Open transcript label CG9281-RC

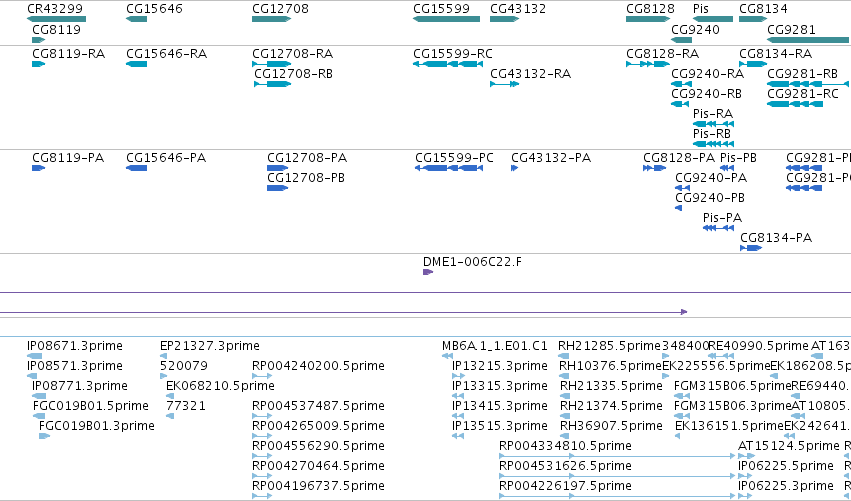point(803,94)
